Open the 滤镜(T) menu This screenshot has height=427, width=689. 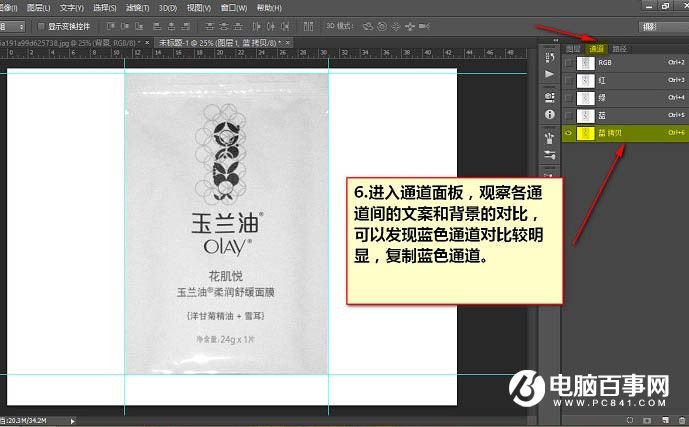pos(138,8)
